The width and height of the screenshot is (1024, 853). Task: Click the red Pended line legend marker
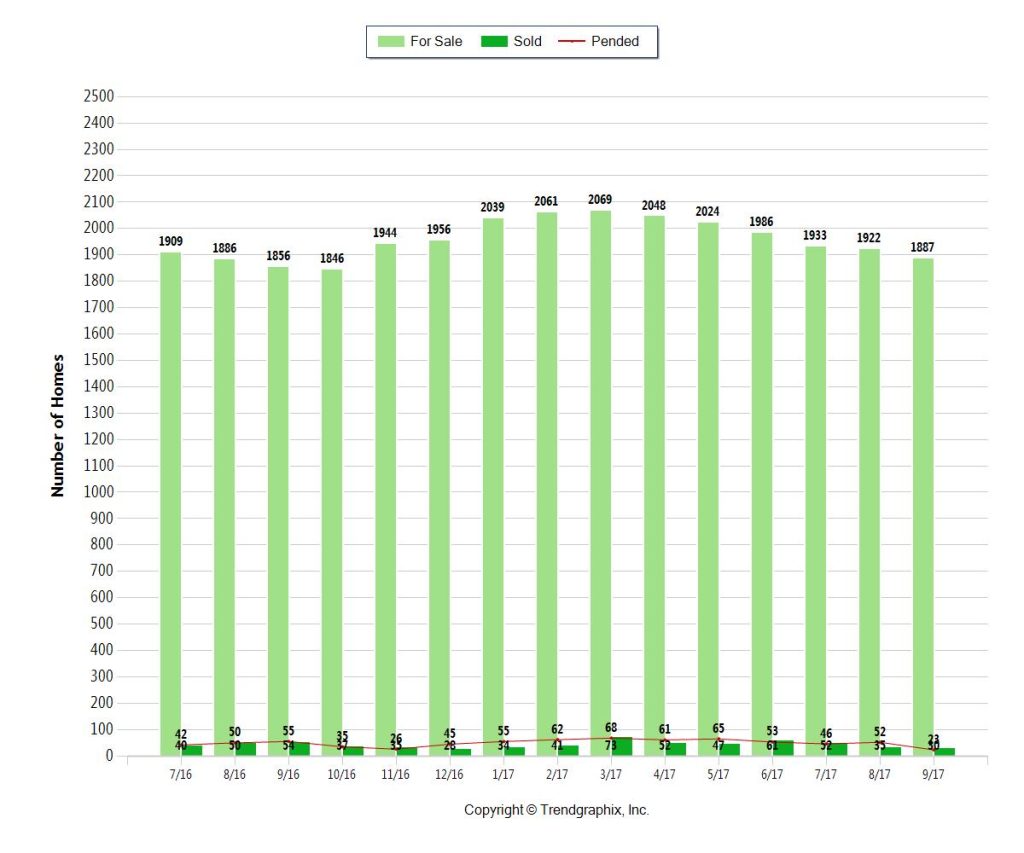[x=571, y=41]
